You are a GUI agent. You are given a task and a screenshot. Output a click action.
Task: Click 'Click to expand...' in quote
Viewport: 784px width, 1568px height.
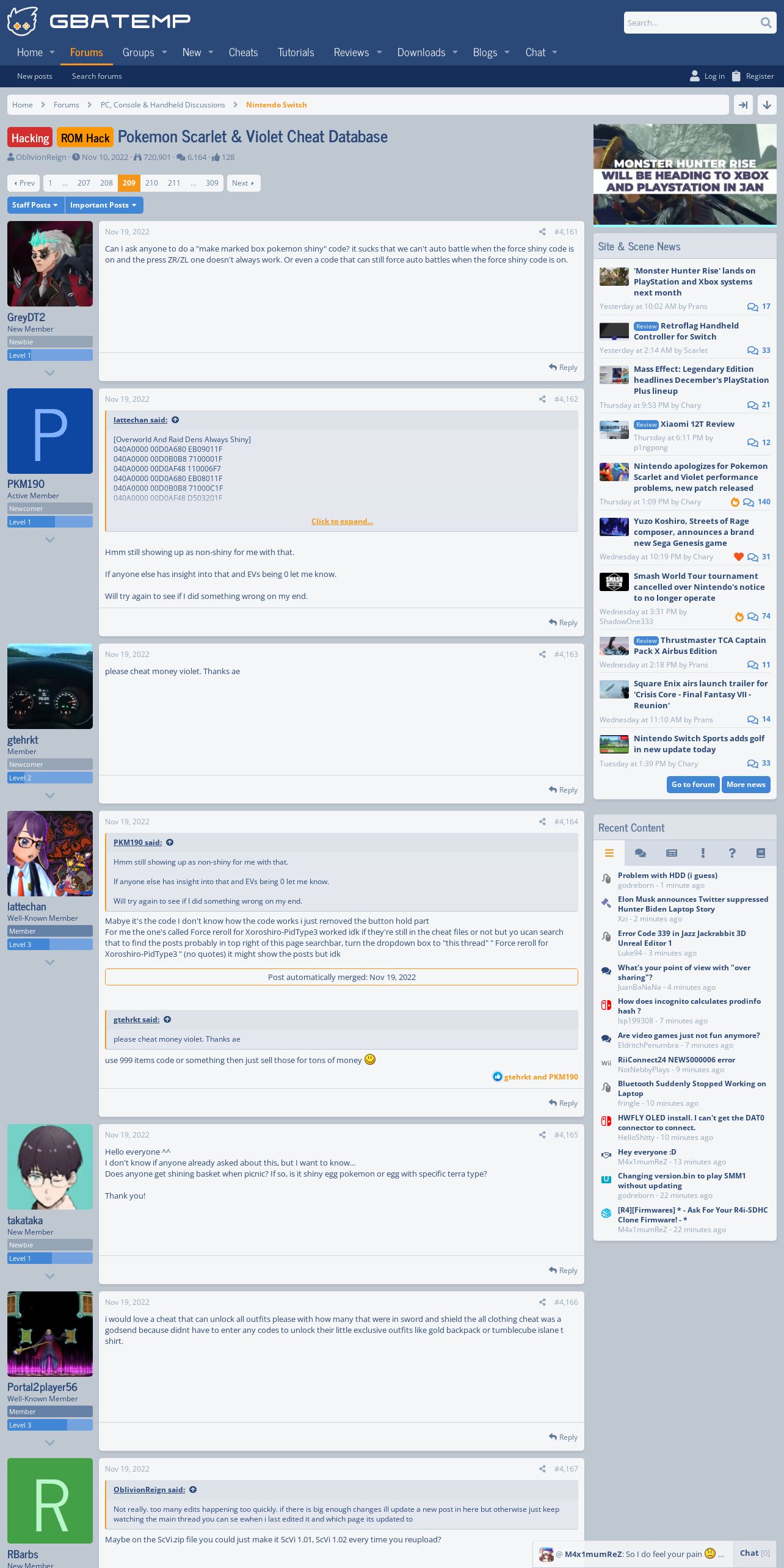click(342, 521)
